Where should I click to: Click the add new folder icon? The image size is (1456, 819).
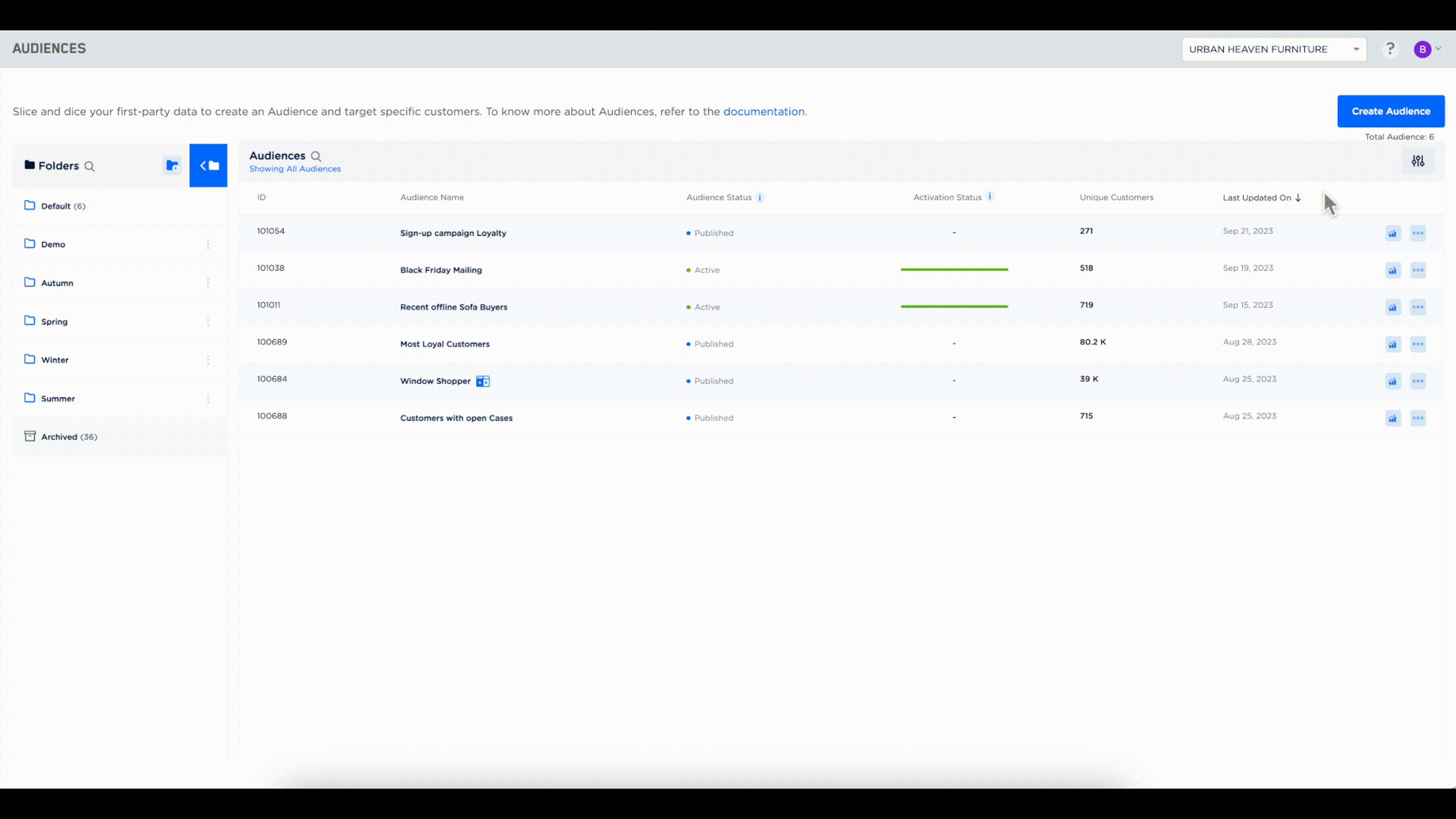pos(172,166)
